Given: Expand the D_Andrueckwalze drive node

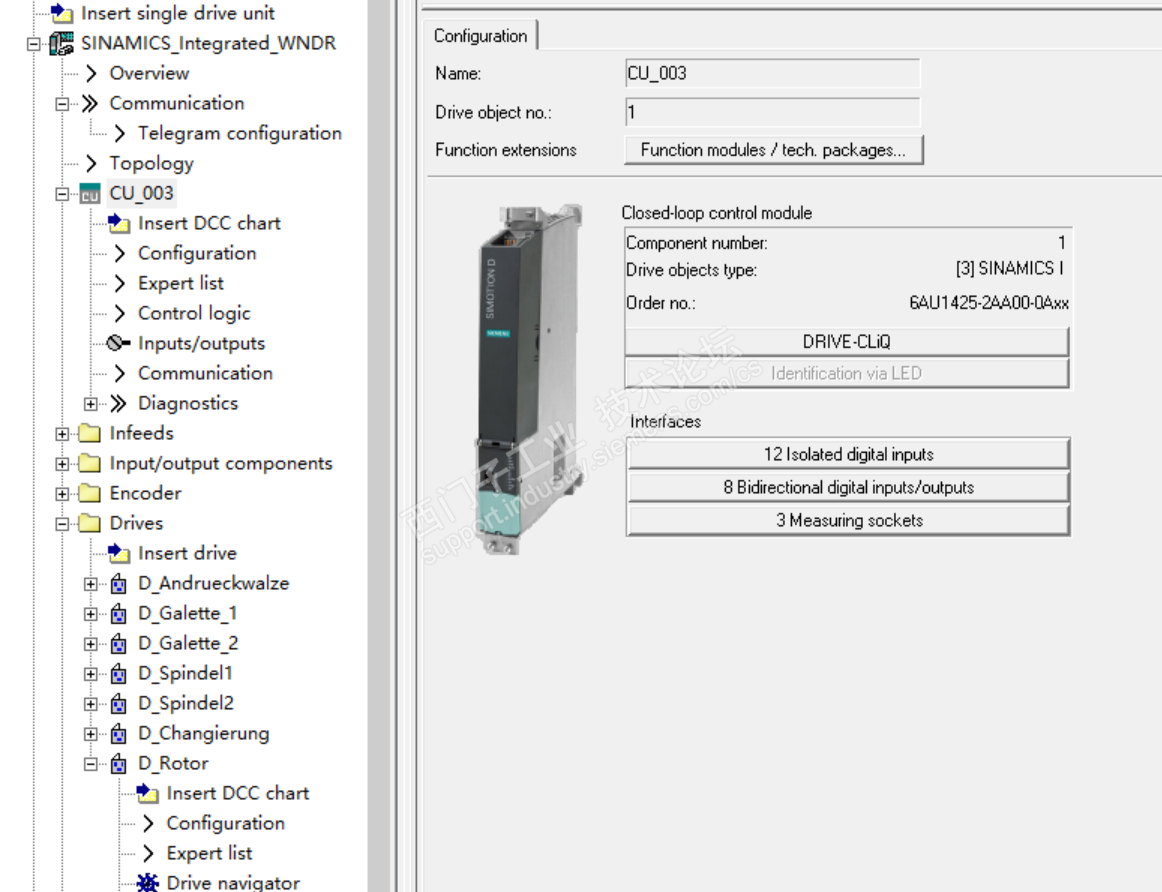Looking at the screenshot, I should [90, 584].
